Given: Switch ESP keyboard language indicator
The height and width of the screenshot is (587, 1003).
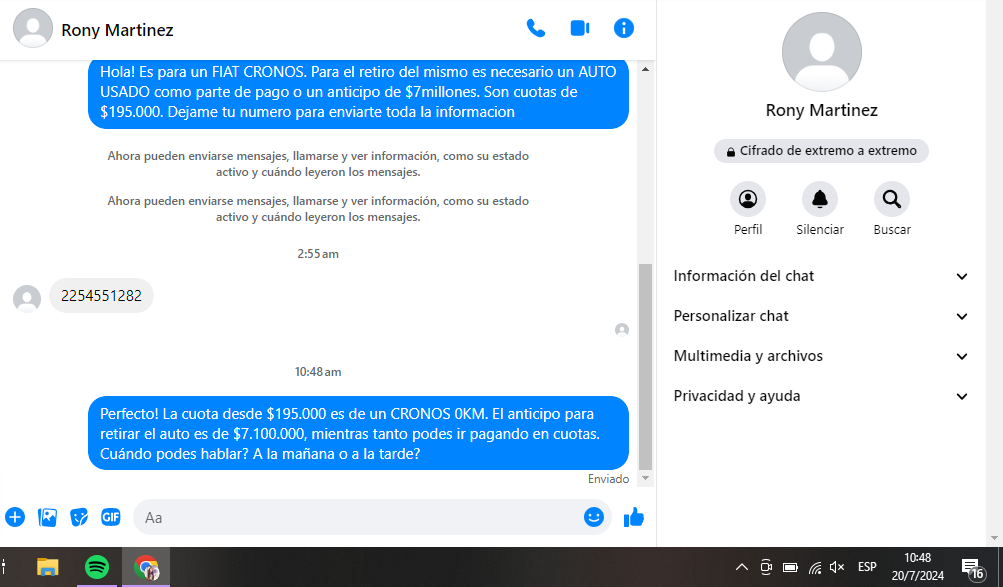Looking at the screenshot, I should point(867,567).
